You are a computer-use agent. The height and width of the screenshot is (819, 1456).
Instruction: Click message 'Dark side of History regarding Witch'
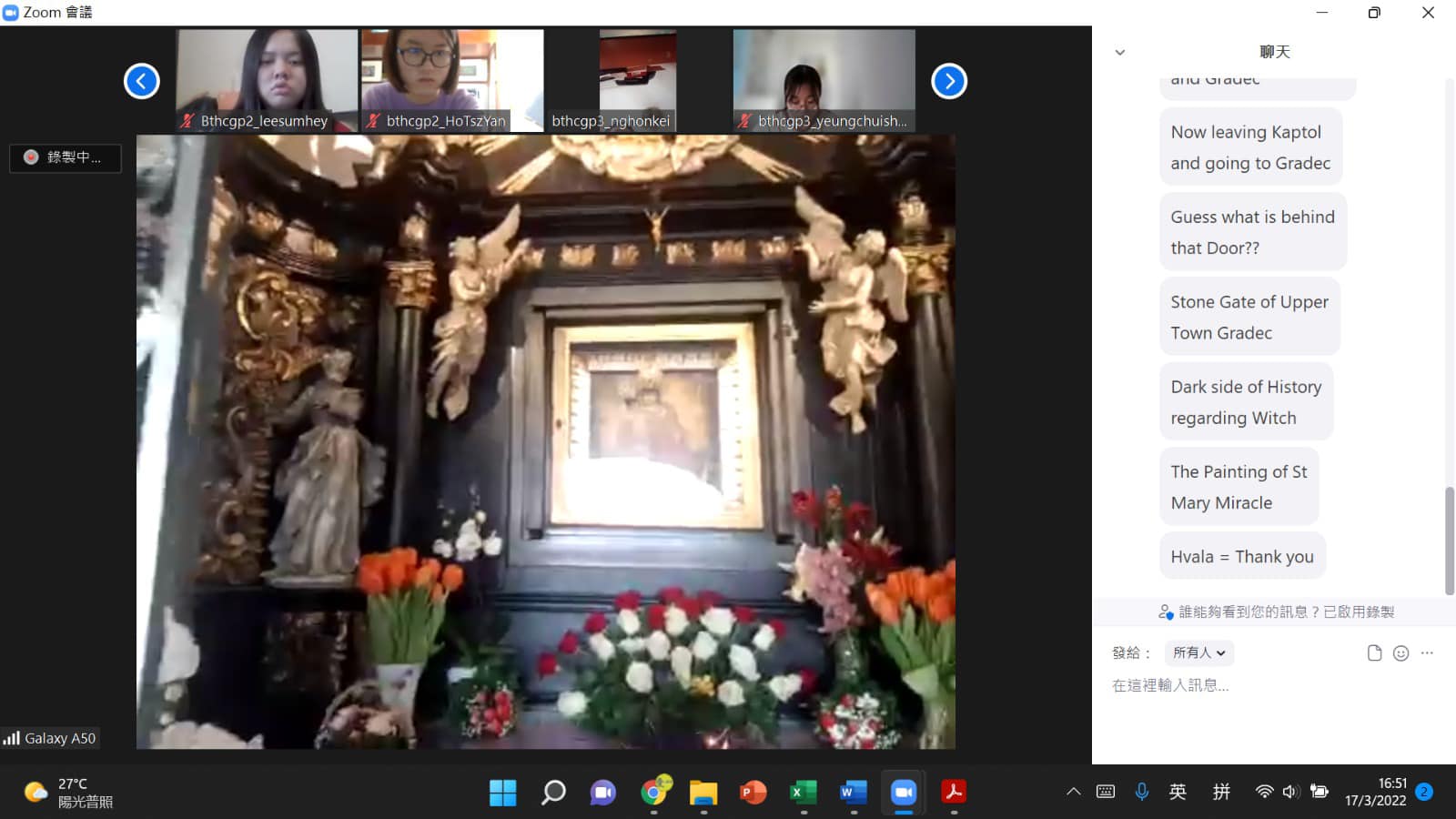[1246, 402]
